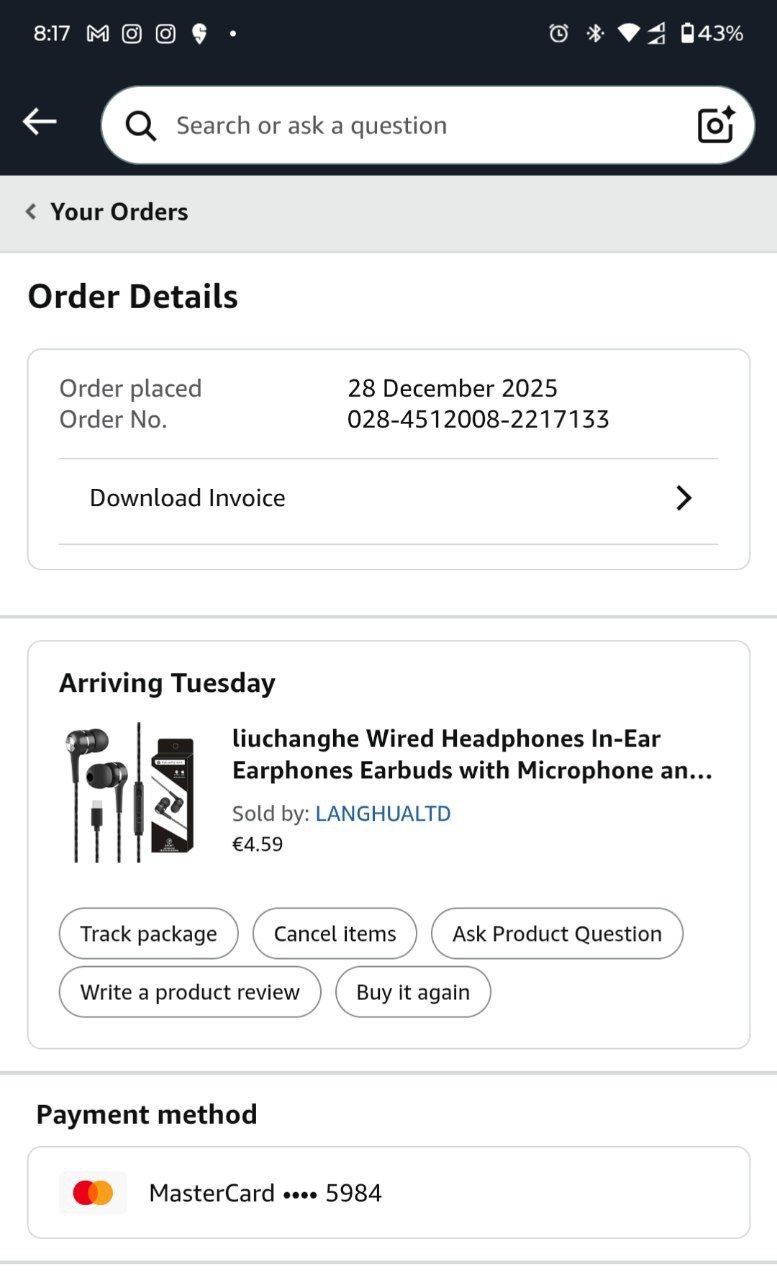
Task: Open Gmail notification in status bar
Action: (97, 34)
